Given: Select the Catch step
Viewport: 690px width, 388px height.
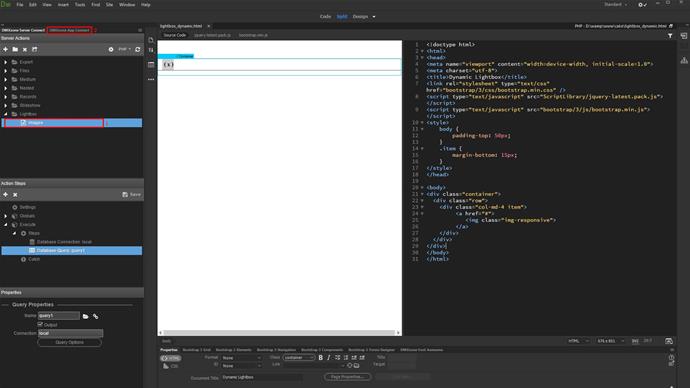Looking at the screenshot, I should point(34,259).
